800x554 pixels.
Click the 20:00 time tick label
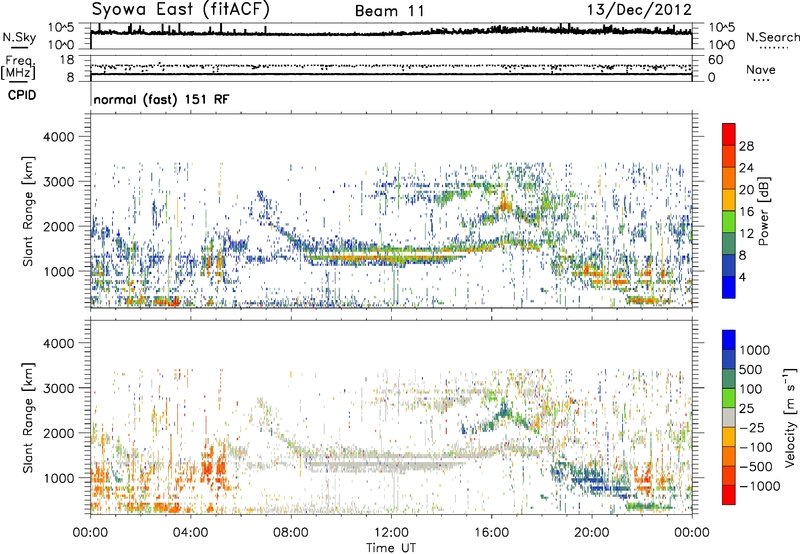point(591,533)
